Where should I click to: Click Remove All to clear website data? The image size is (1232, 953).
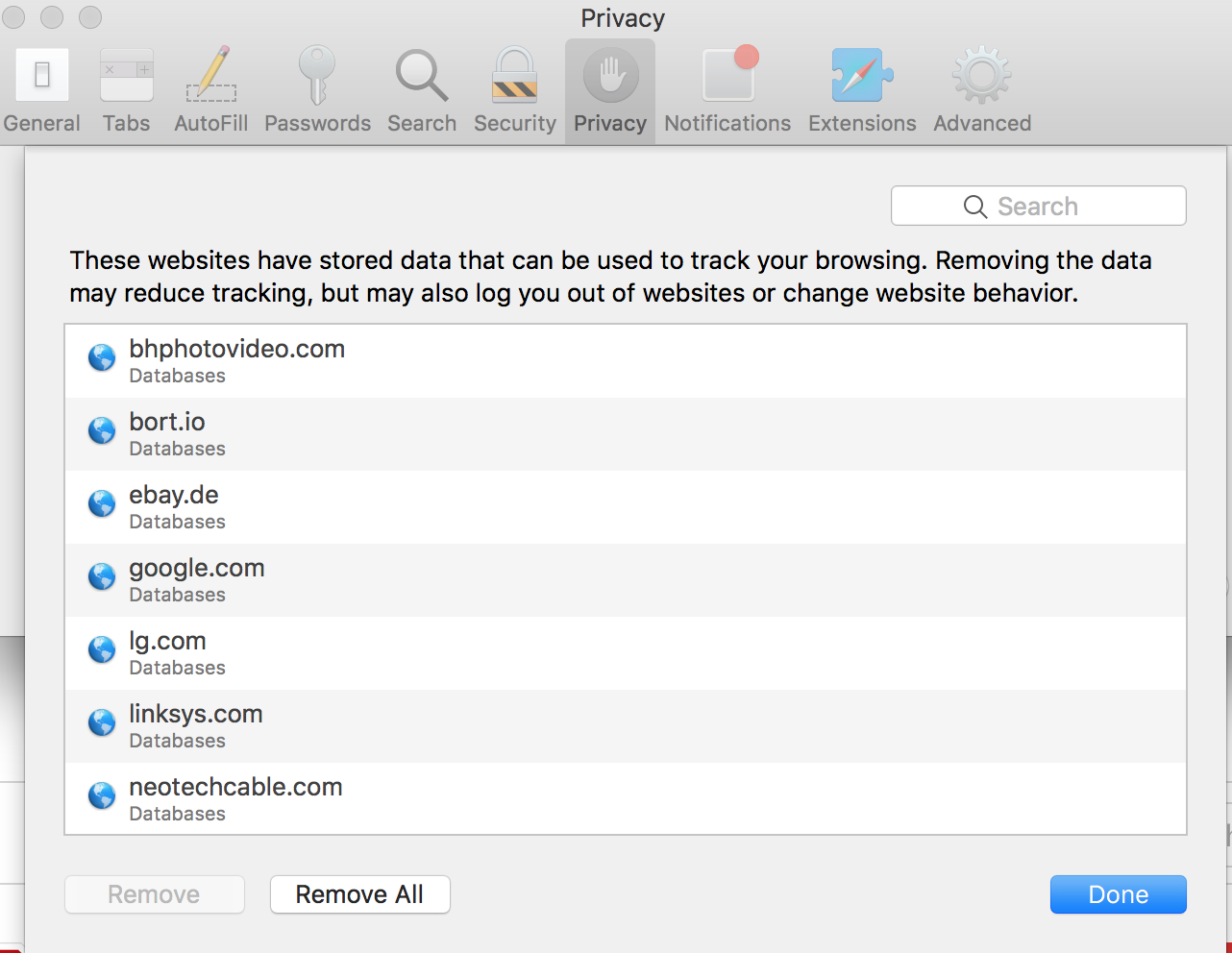point(360,894)
